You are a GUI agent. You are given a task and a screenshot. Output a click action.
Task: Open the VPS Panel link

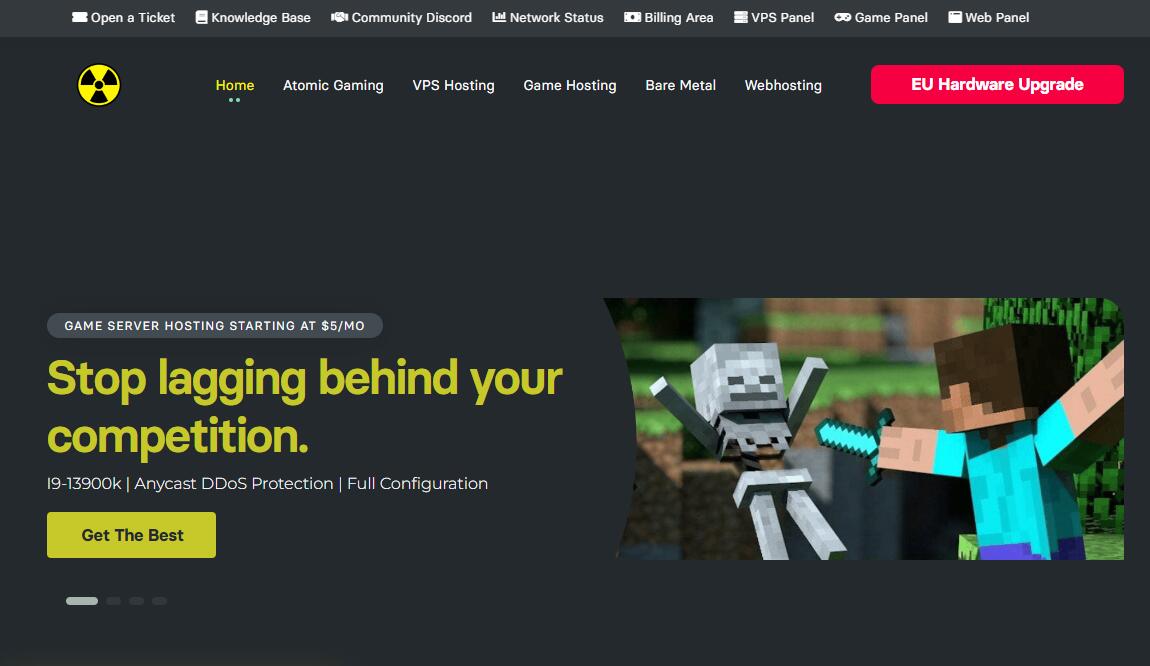(774, 17)
